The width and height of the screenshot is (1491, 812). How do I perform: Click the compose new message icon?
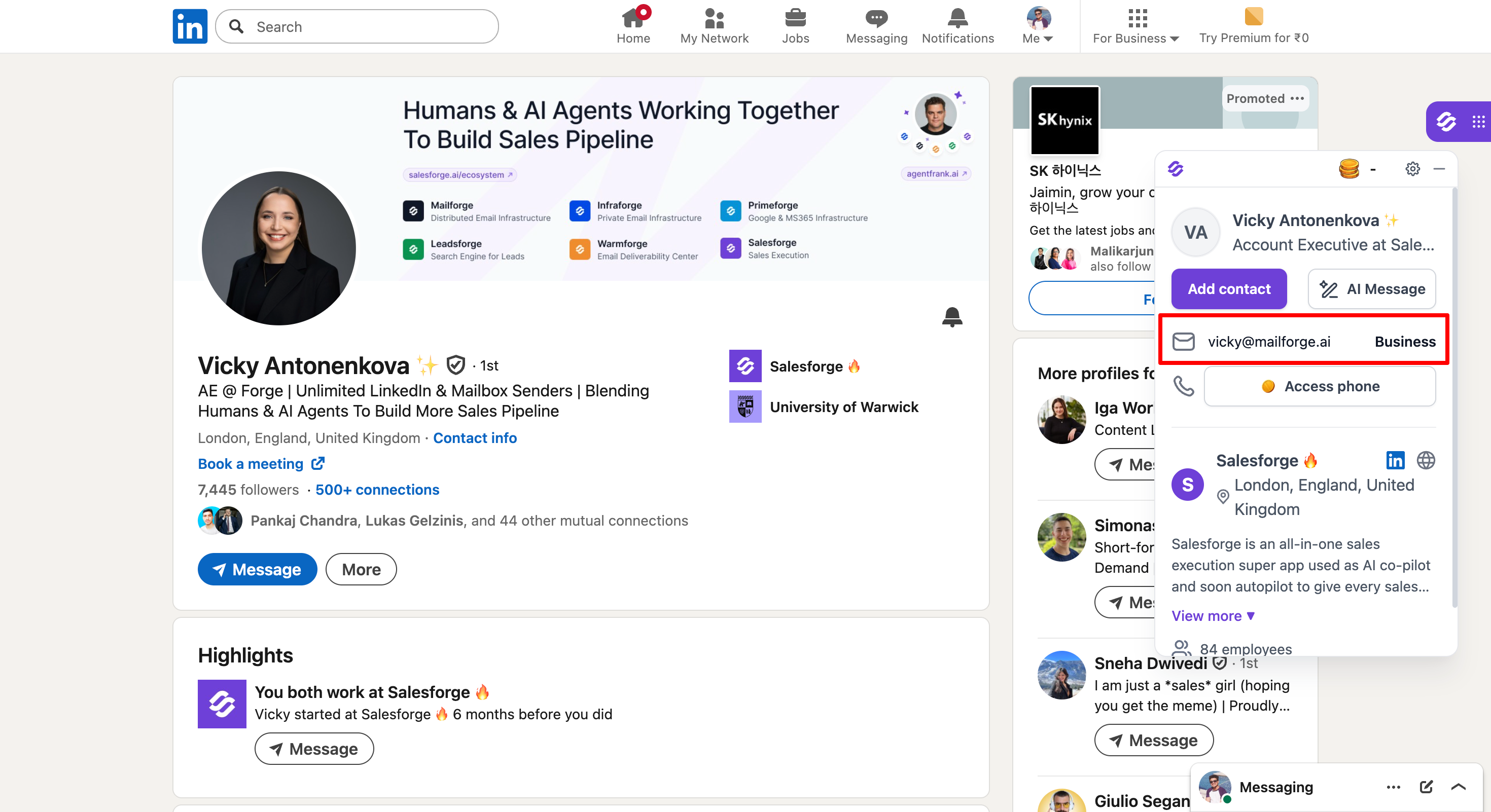click(x=1426, y=787)
